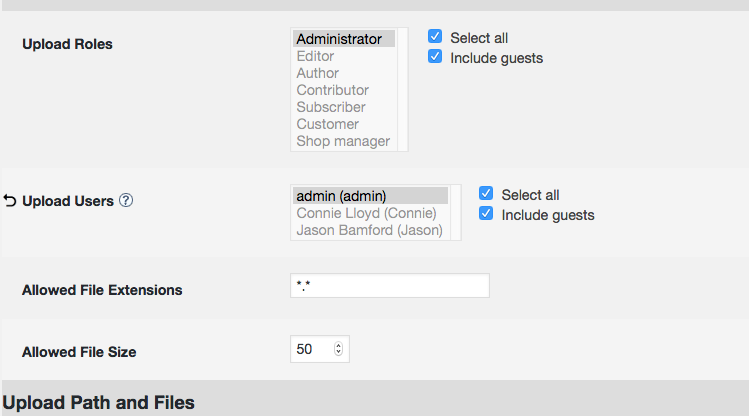This screenshot has height=416, width=749.
Task: Select admin (admin) in the users list
Action: [371, 196]
